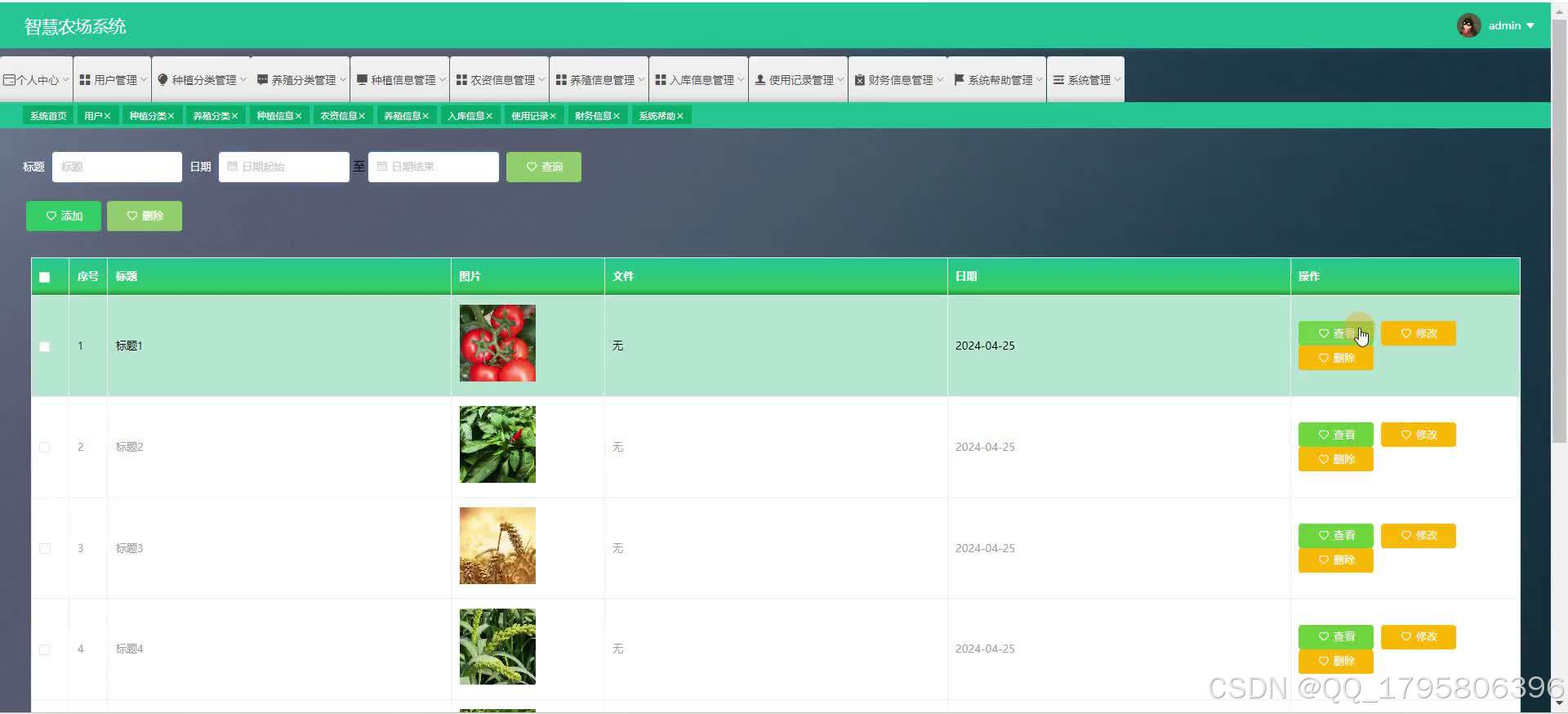Viewport: 1568px width, 714px height.
Task: Close the 养殖分类 tab with its ×
Action: (234, 116)
